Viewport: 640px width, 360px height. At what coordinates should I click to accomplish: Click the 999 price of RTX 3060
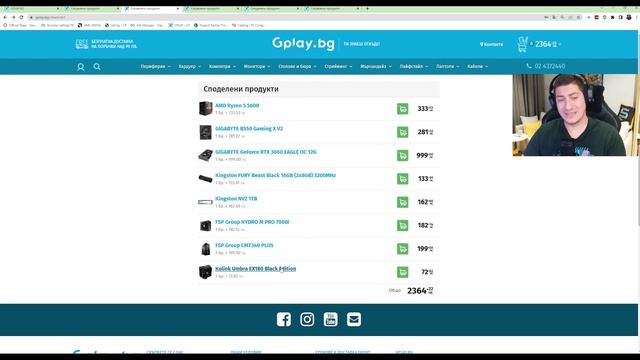(425, 155)
